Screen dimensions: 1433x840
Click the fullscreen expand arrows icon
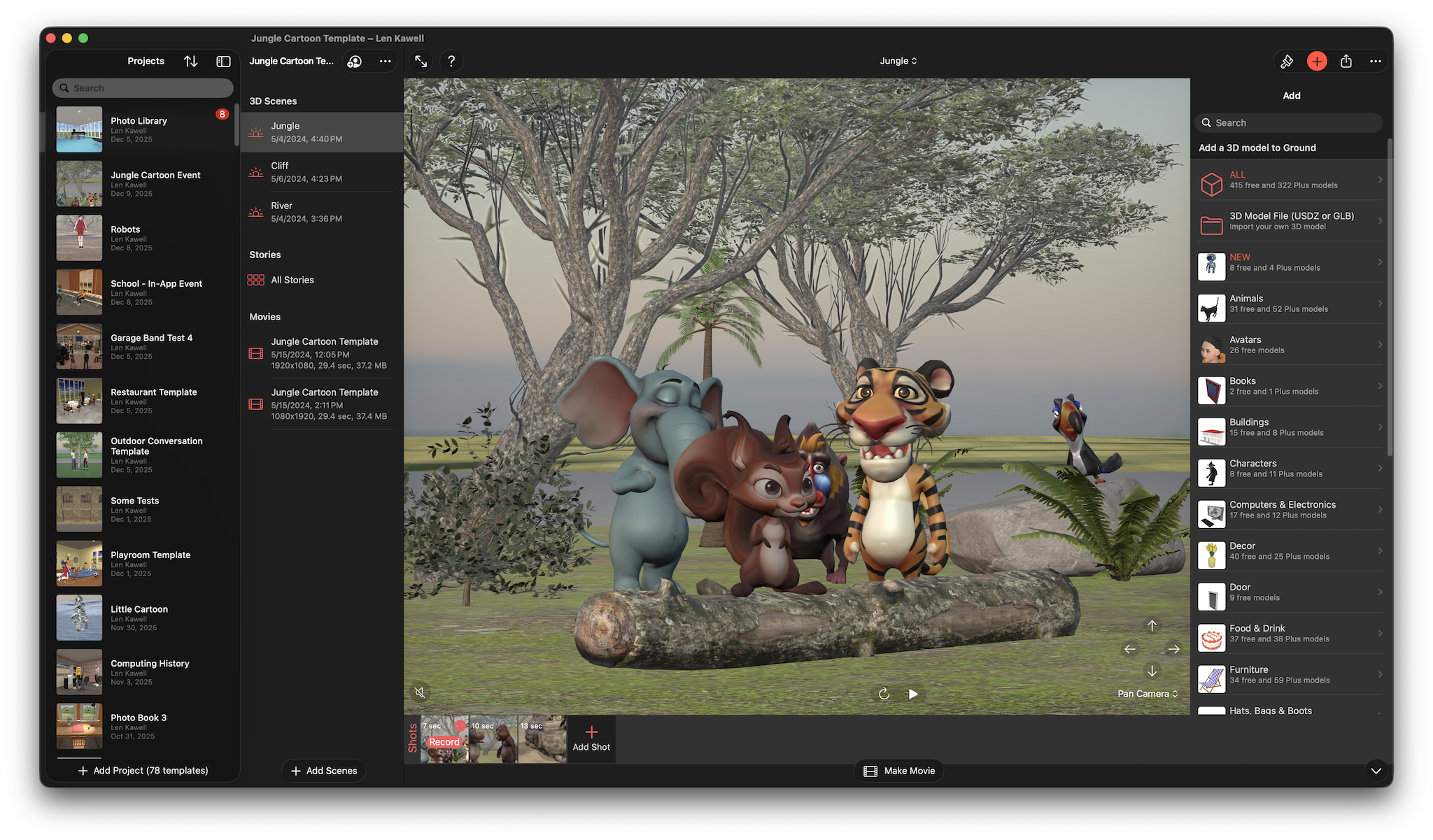coord(421,62)
